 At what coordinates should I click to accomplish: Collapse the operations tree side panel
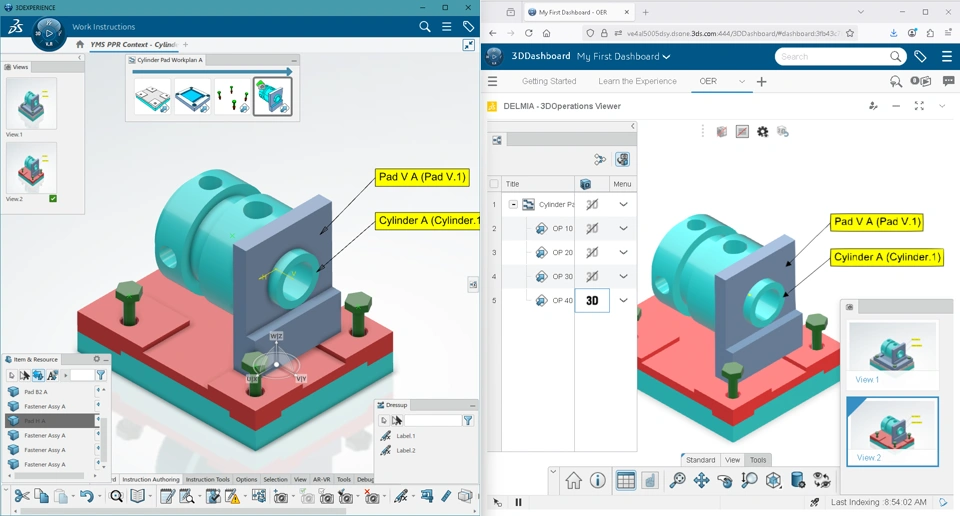pyautogui.click(x=632, y=126)
